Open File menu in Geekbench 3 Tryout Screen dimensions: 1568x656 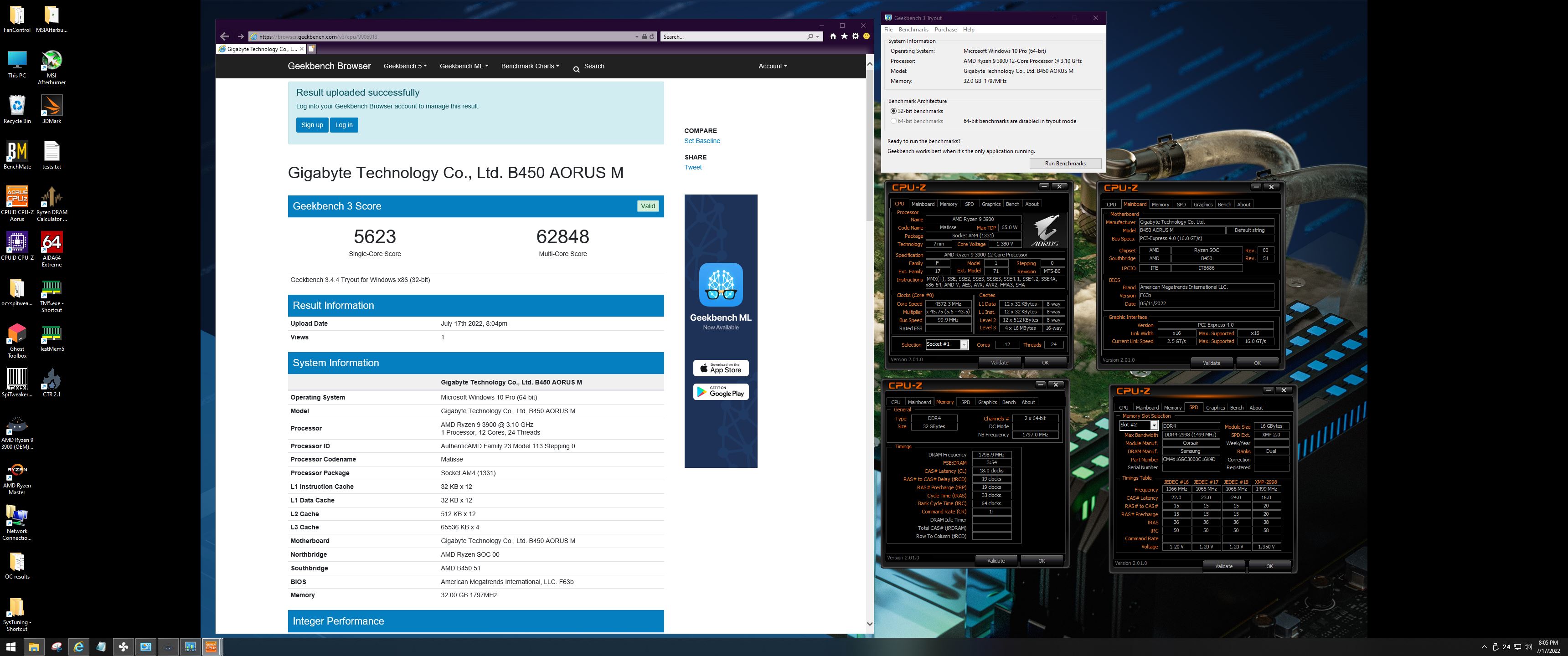pyautogui.click(x=888, y=30)
